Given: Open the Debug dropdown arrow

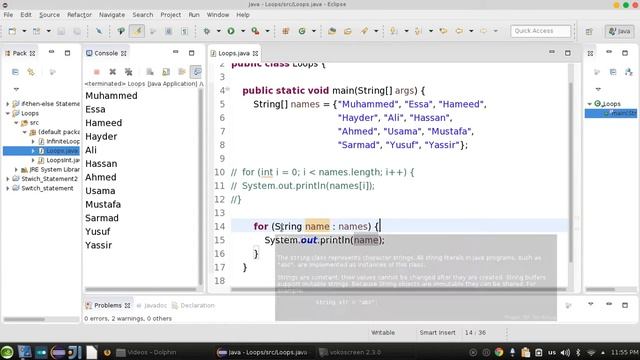Looking at the screenshot, I should (218, 31).
